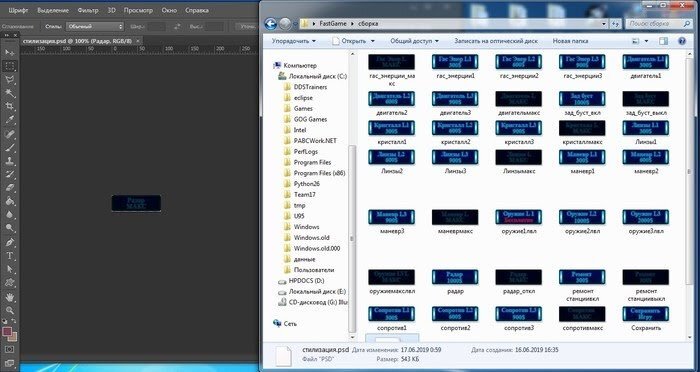
Task: Open the Фильтр menu
Action: pyautogui.click(x=88, y=10)
